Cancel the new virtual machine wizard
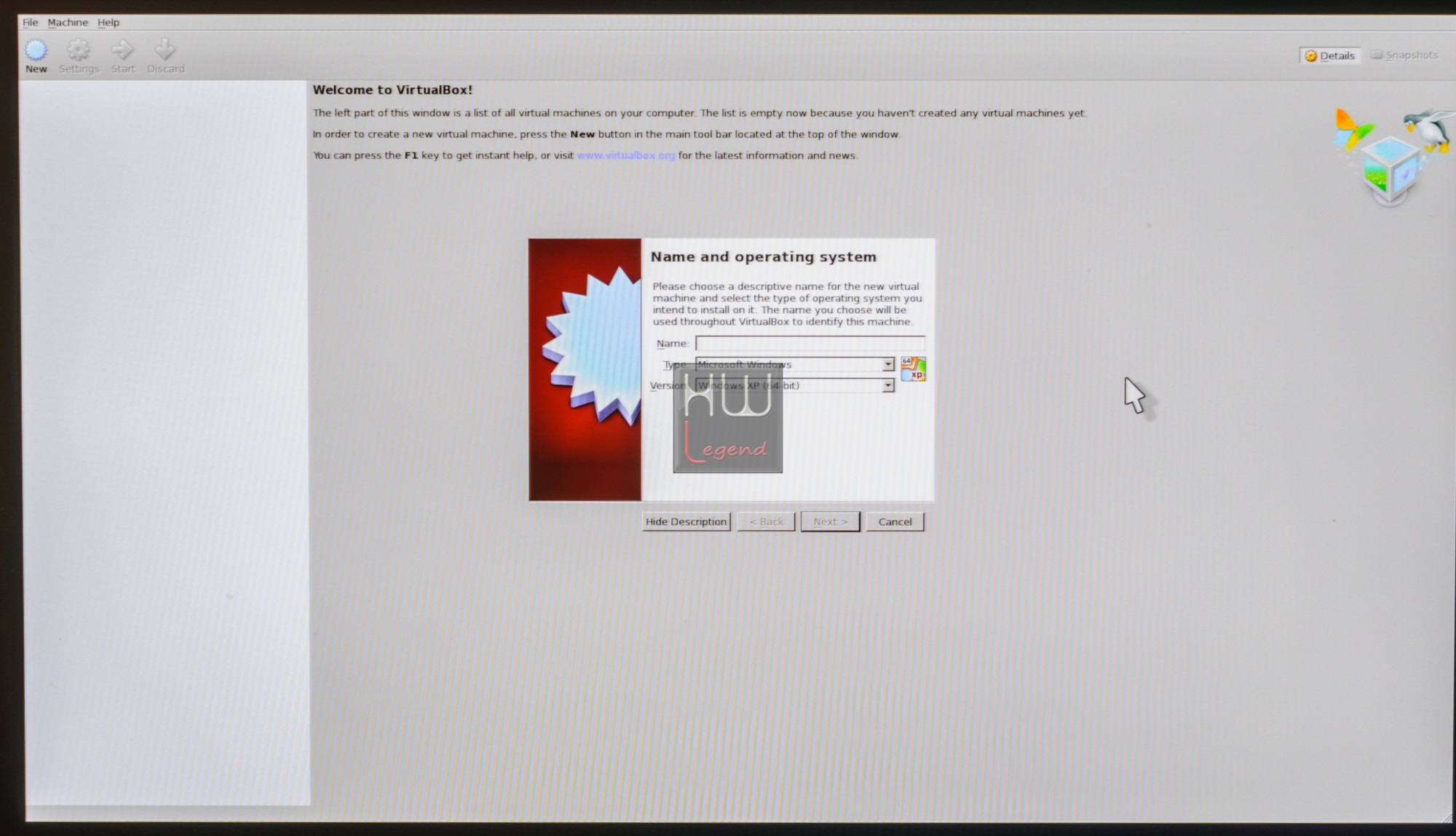 click(895, 521)
